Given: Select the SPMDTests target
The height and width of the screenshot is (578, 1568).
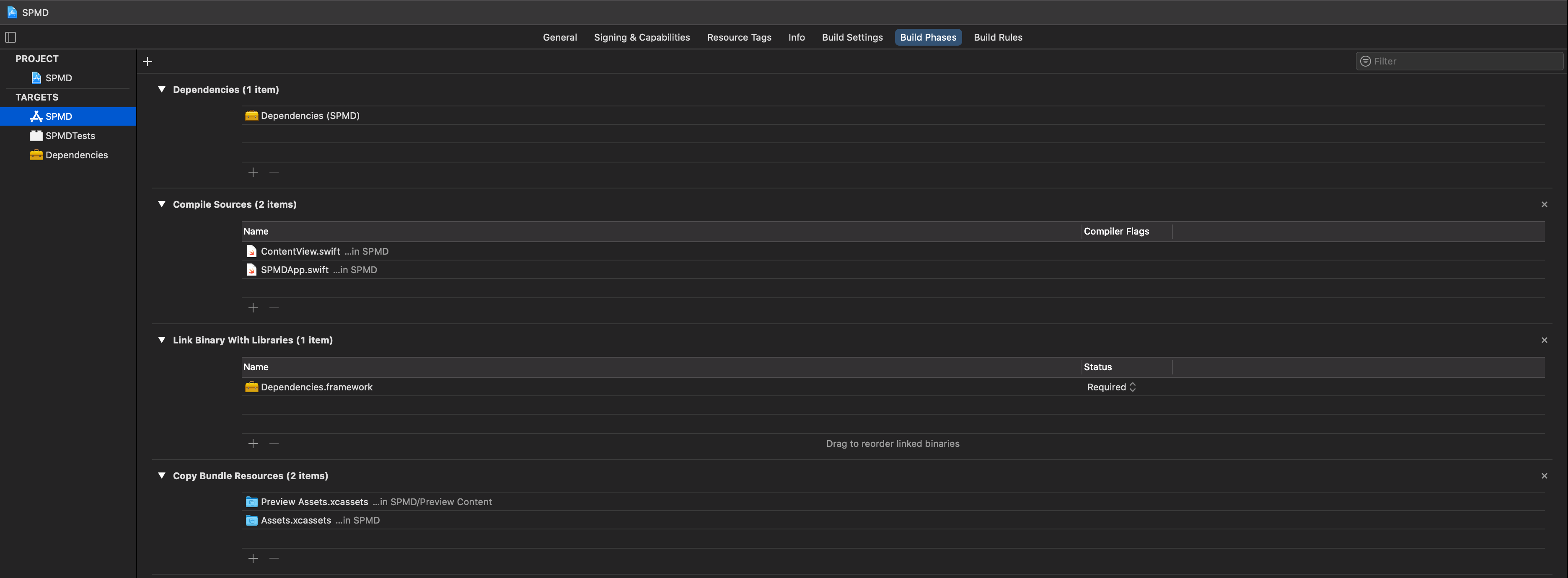Looking at the screenshot, I should (70, 136).
